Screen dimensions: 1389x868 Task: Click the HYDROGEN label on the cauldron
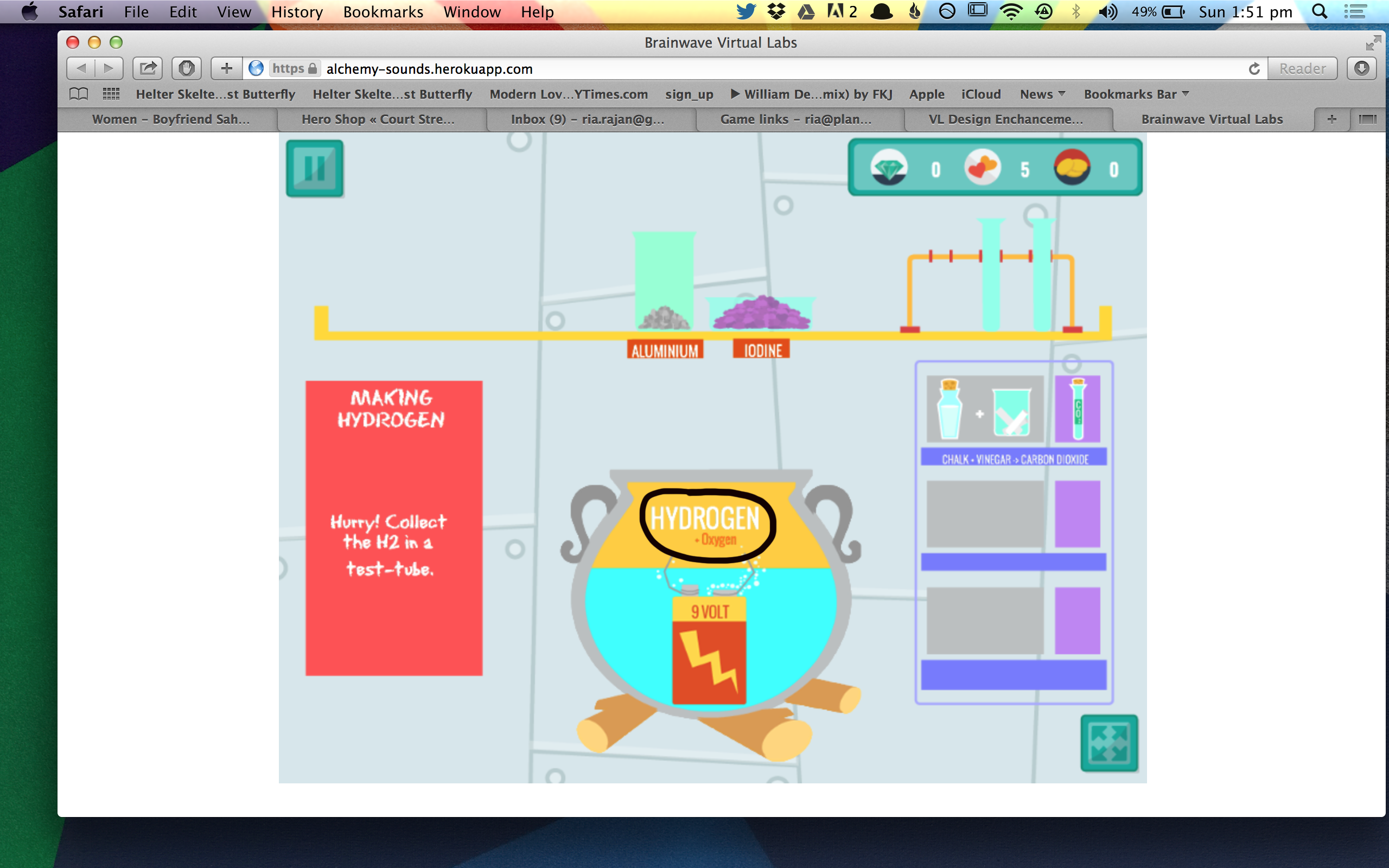click(x=705, y=519)
